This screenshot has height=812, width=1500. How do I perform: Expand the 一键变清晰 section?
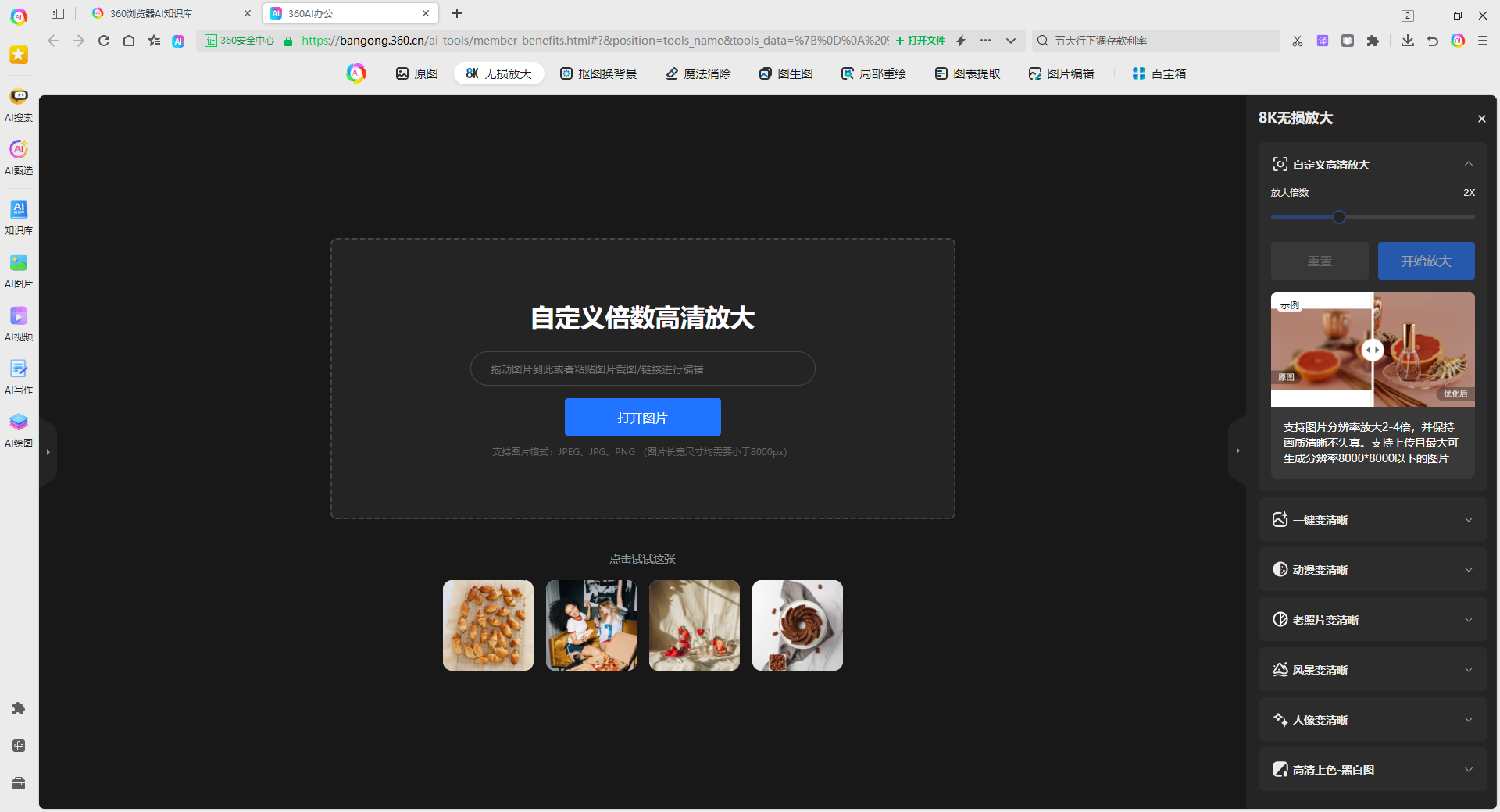tap(1372, 519)
